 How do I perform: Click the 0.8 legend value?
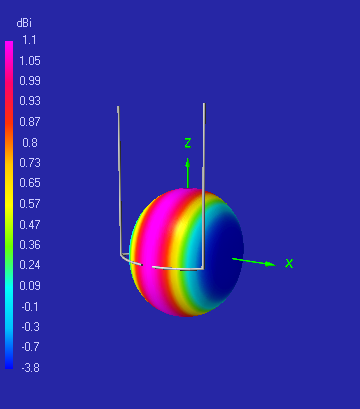30,143
